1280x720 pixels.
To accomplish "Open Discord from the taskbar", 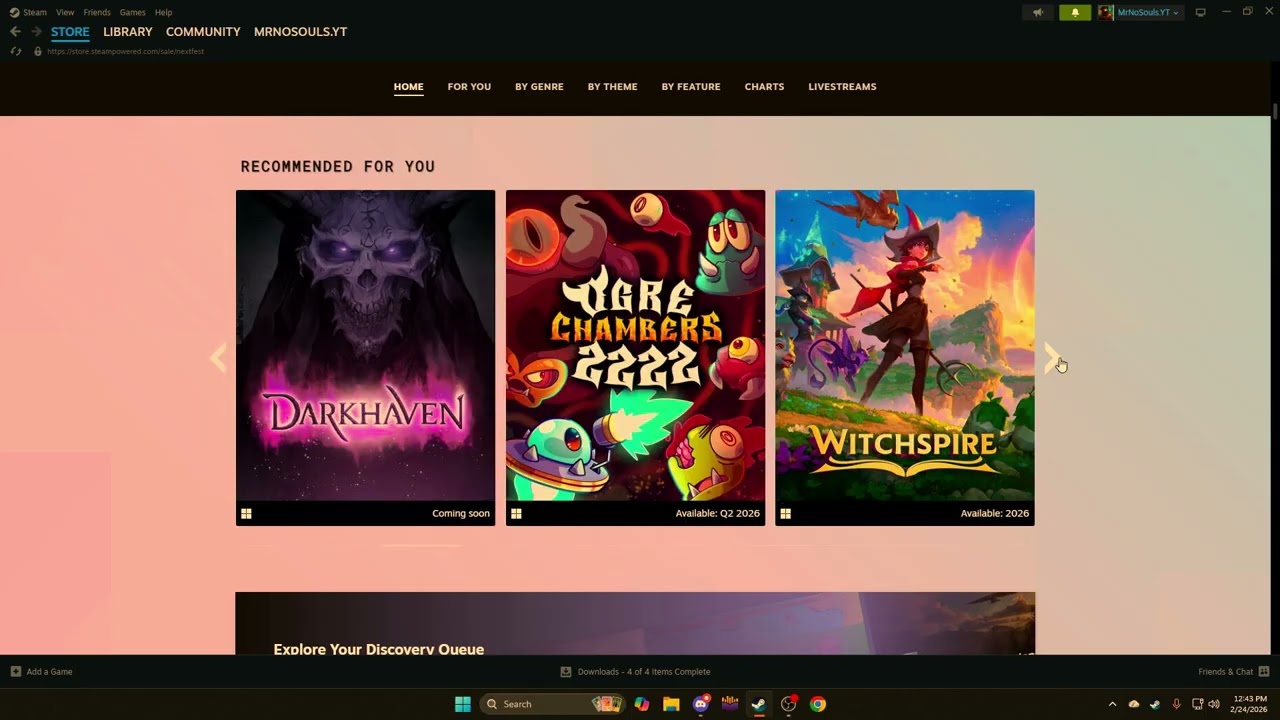I will coord(701,704).
